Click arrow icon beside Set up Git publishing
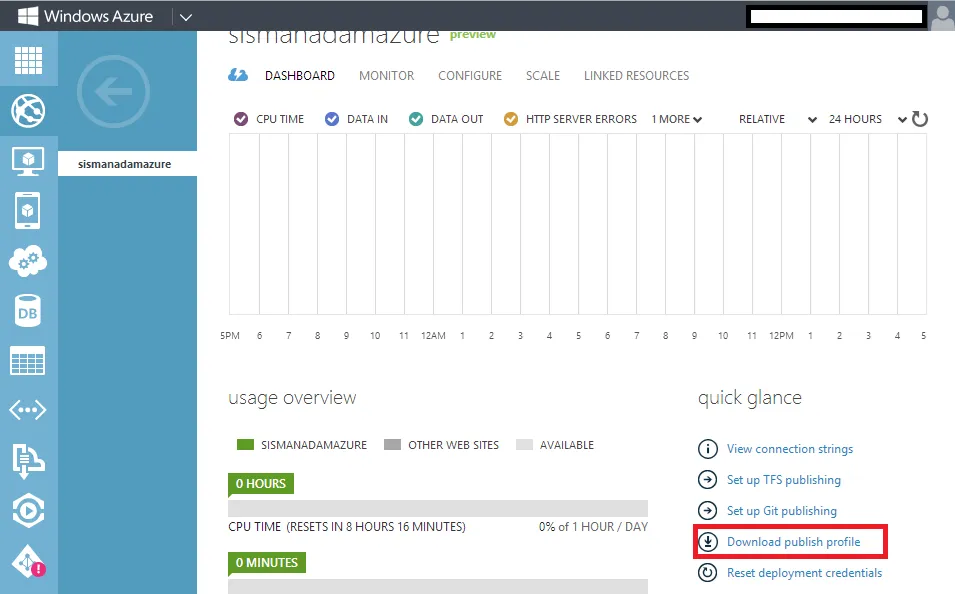The height and width of the screenshot is (594, 955). (x=707, y=511)
